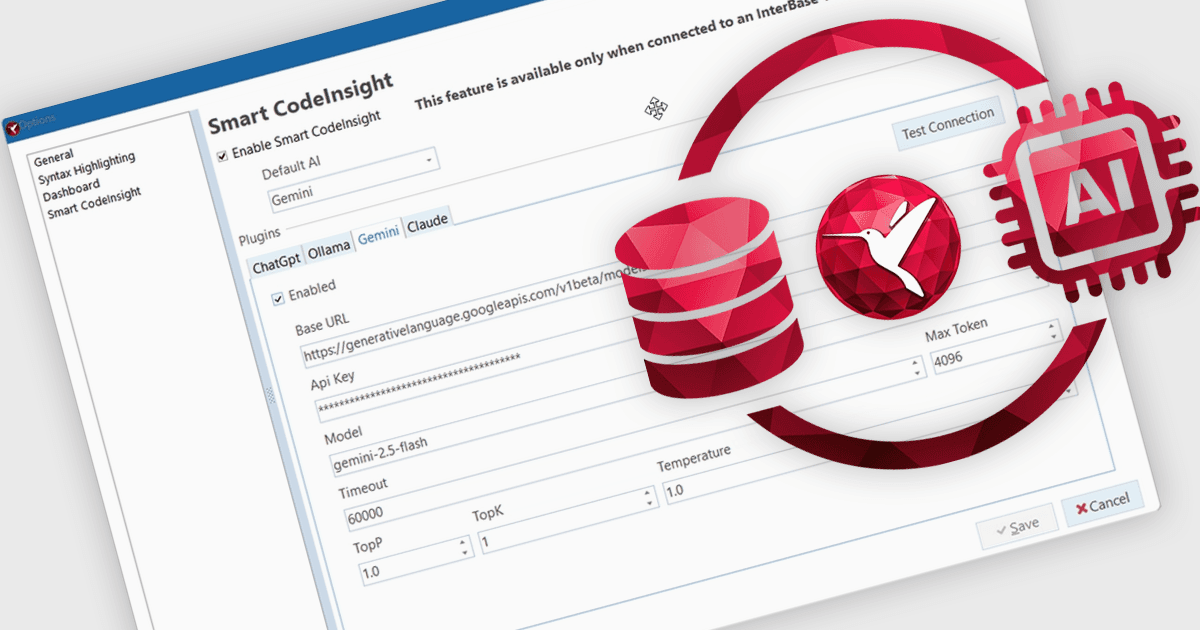Click the TopP label
This screenshot has height=630, width=1200.
(367, 547)
